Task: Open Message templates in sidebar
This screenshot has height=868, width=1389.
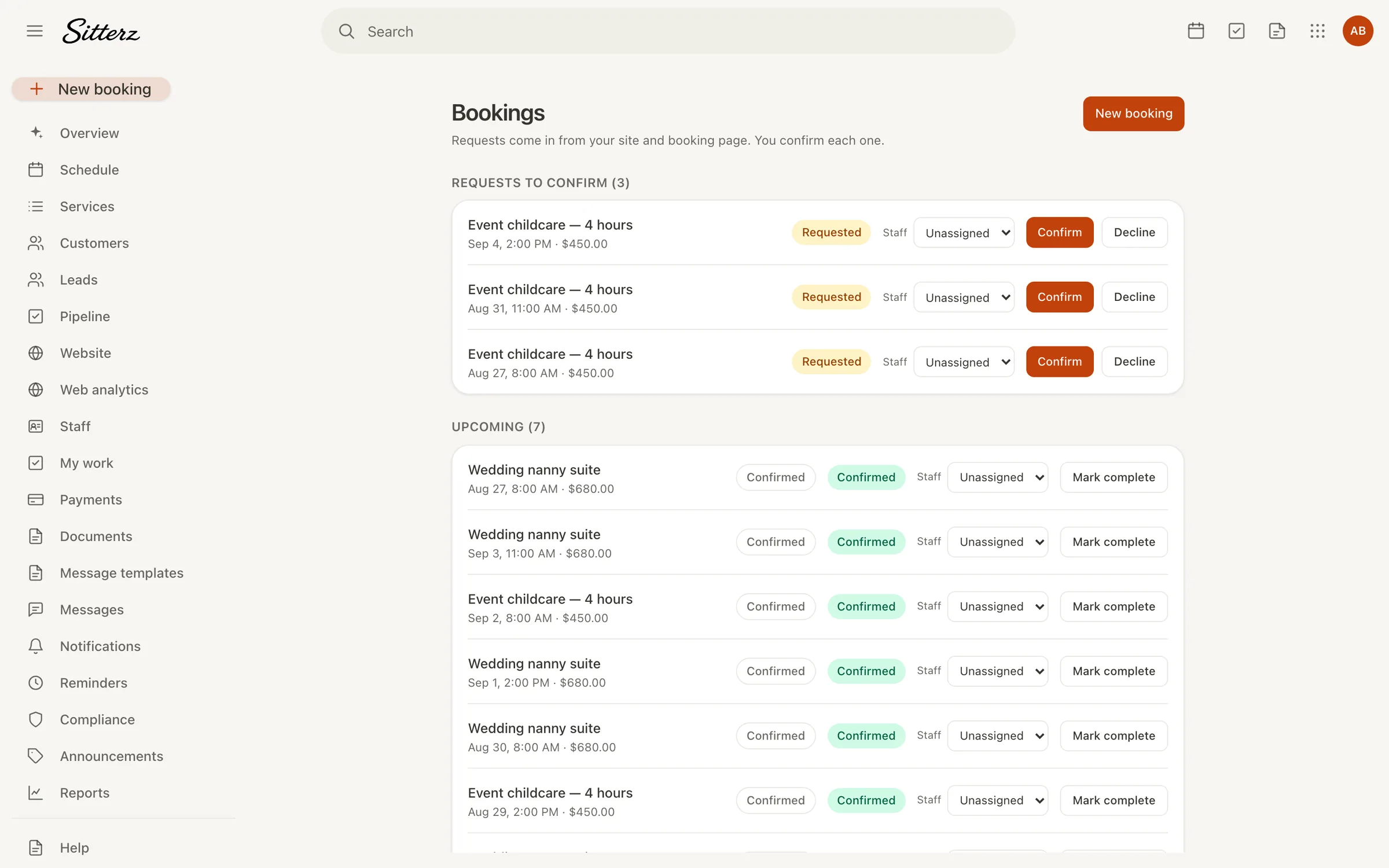Action: pyautogui.click(x=122, y=573)
